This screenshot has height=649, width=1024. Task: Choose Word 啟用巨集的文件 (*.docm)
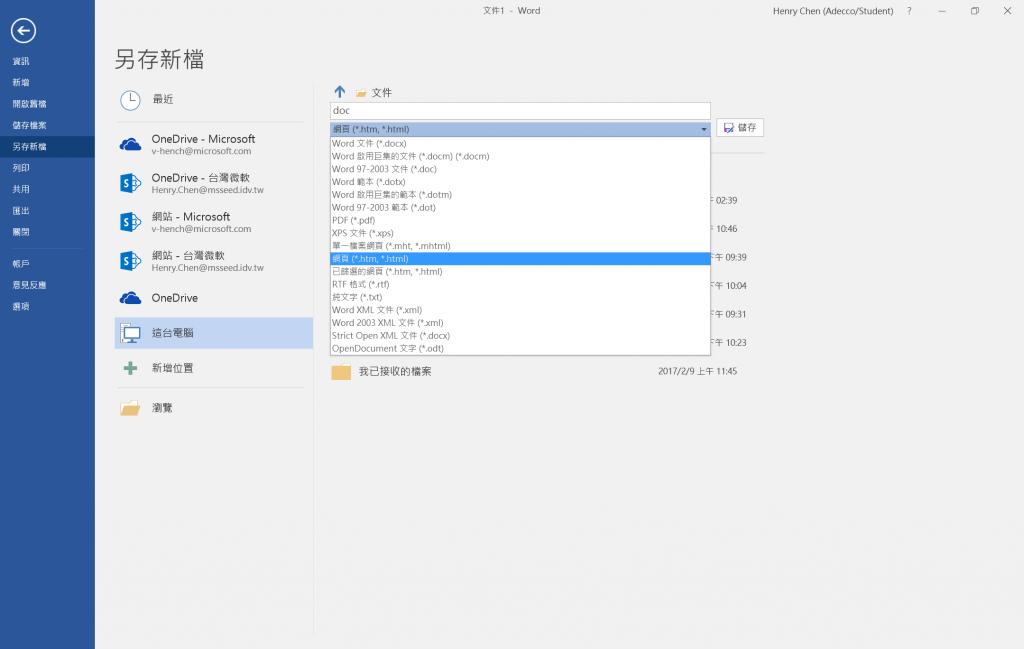[520, 157]
